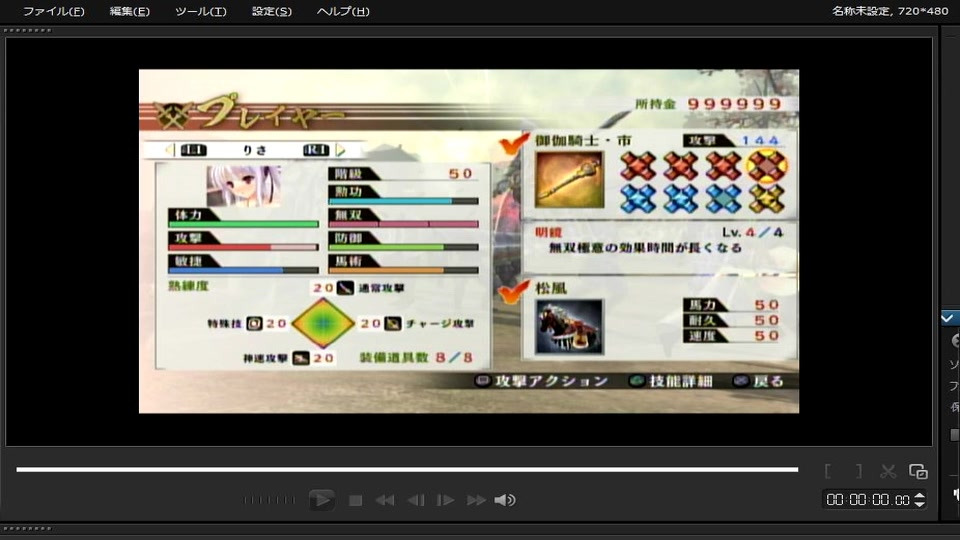This screenshot has width=960, height=540.
Task: Stop playback with the square Stop button
Action: tap(355, 501)
